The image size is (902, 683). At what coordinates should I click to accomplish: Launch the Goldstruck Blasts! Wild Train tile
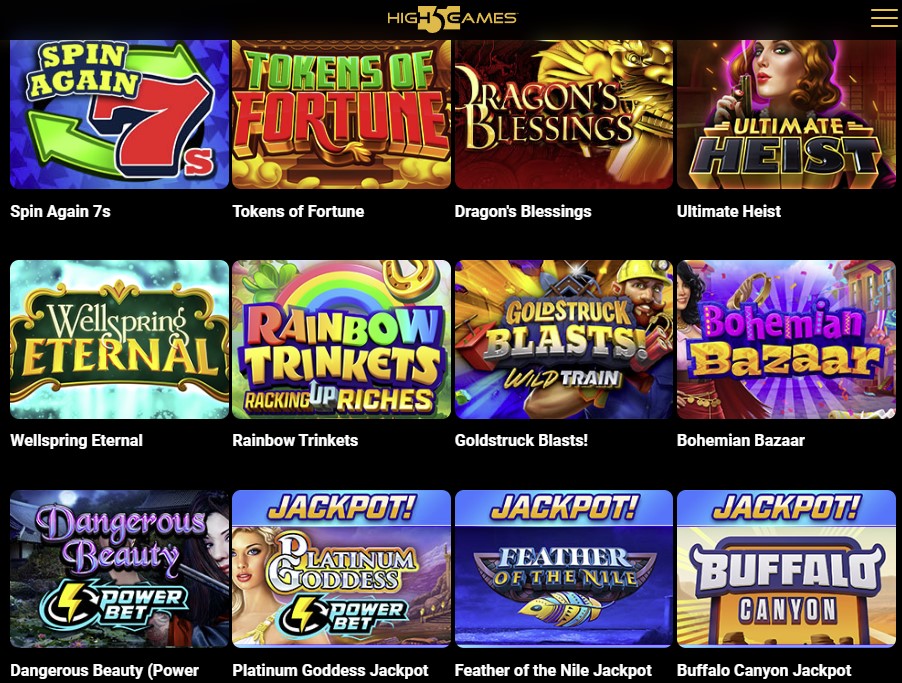[564, 339]
